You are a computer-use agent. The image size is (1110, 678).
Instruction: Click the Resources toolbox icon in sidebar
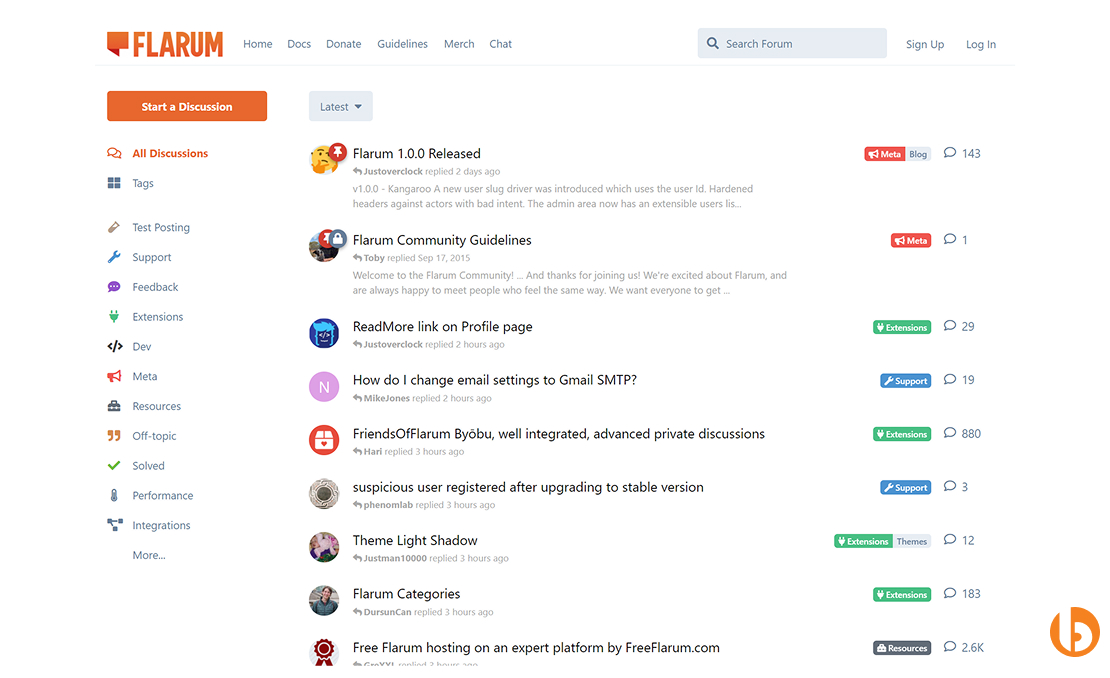114,406
